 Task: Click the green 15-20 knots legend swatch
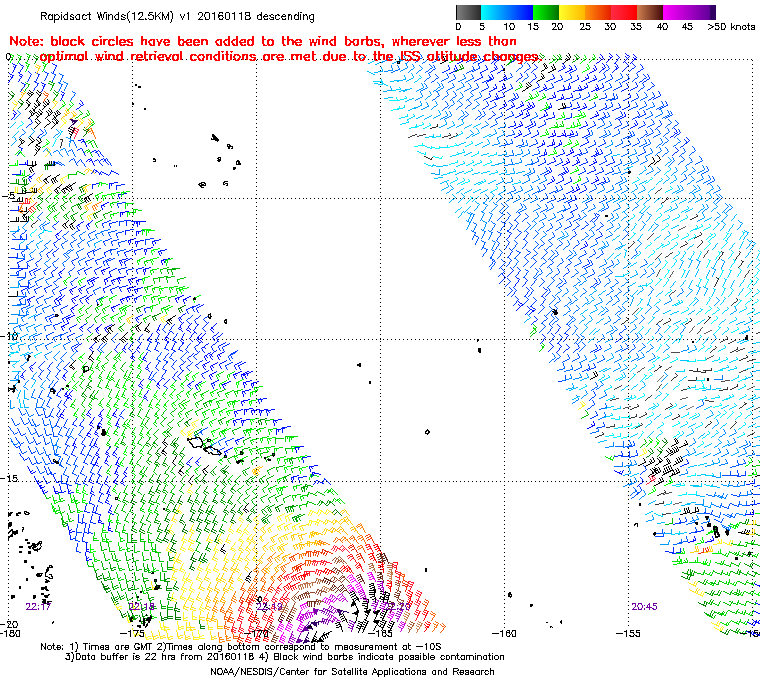546,12
